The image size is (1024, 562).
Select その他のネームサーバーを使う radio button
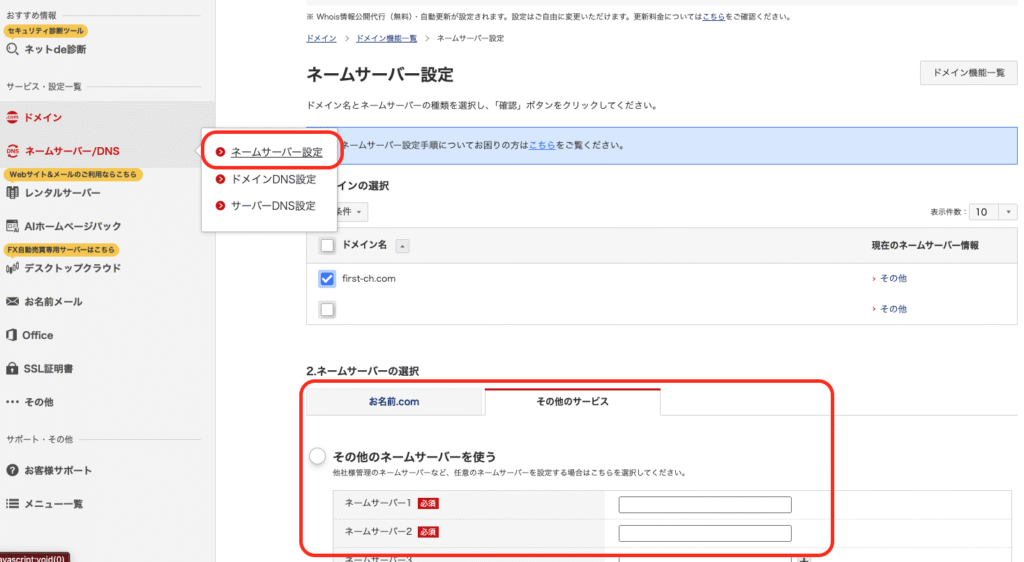coord(318,456)
